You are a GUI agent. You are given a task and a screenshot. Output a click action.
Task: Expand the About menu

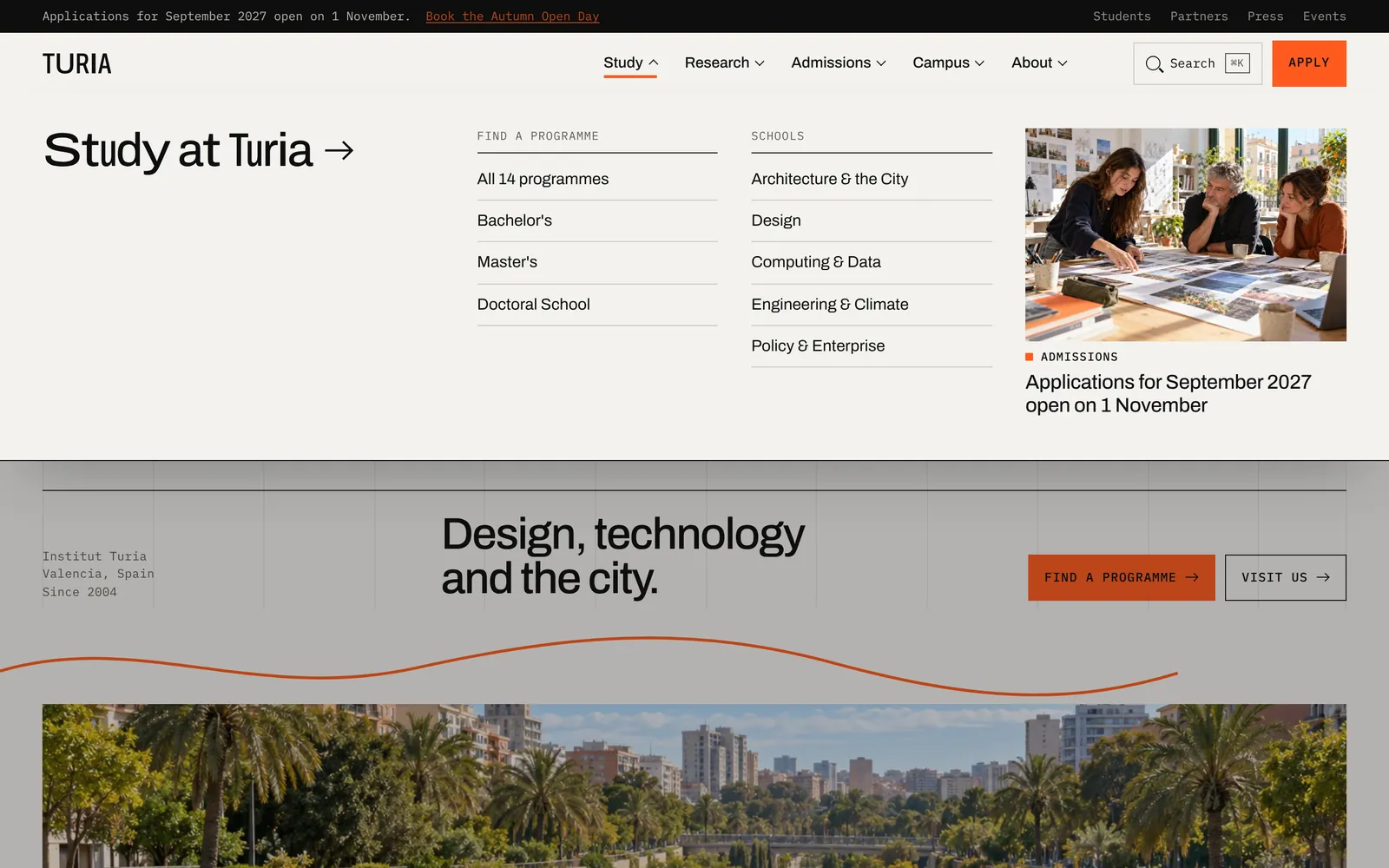pos(1039,62)
